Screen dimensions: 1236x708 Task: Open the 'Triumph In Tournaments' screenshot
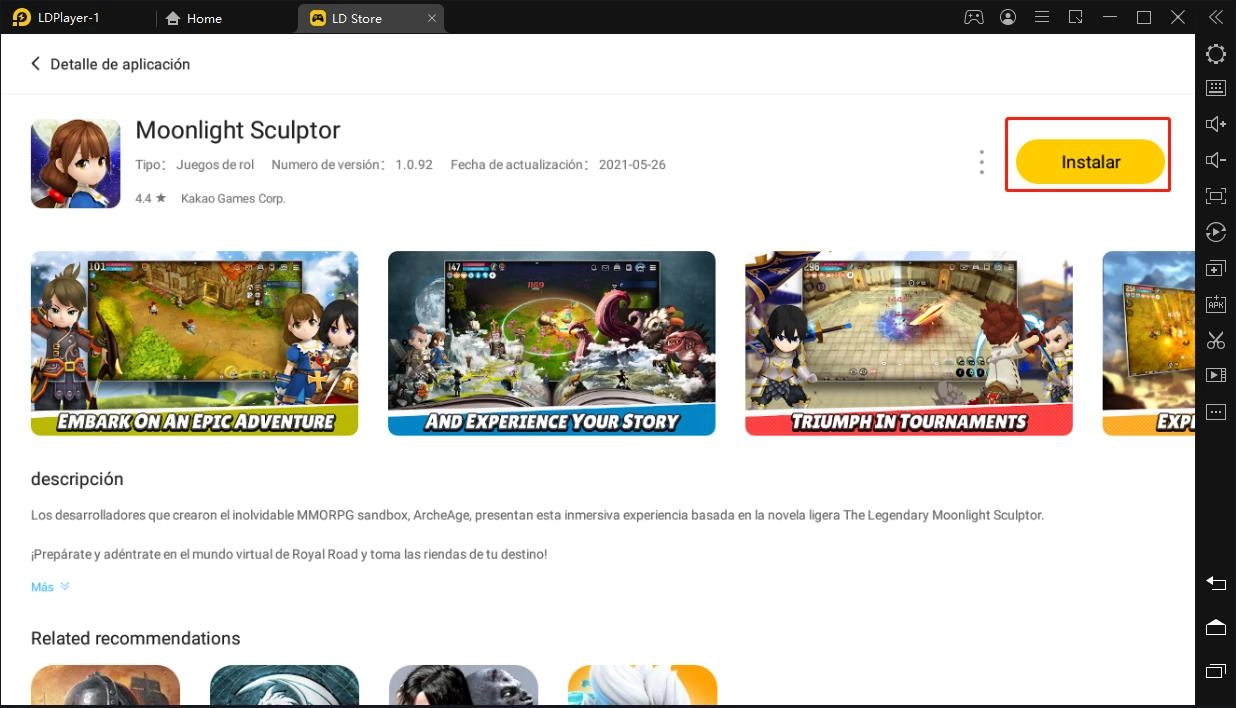(909, 343)
